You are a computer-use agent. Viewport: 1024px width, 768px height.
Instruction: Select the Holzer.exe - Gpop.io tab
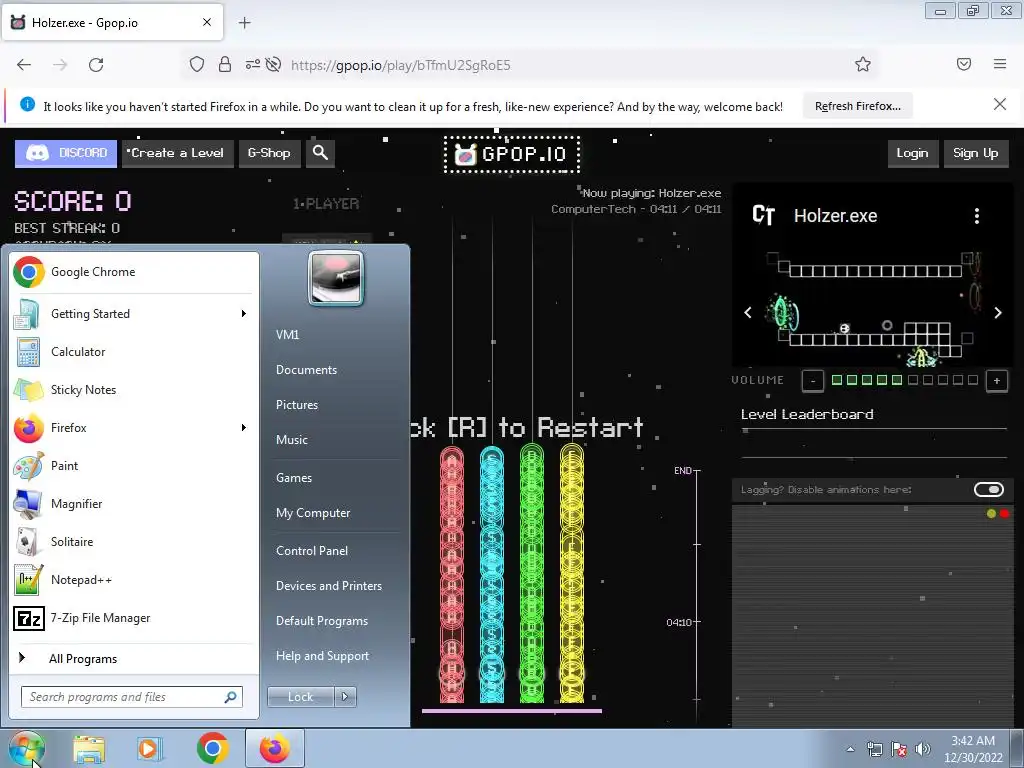click(x=113, y=22)
